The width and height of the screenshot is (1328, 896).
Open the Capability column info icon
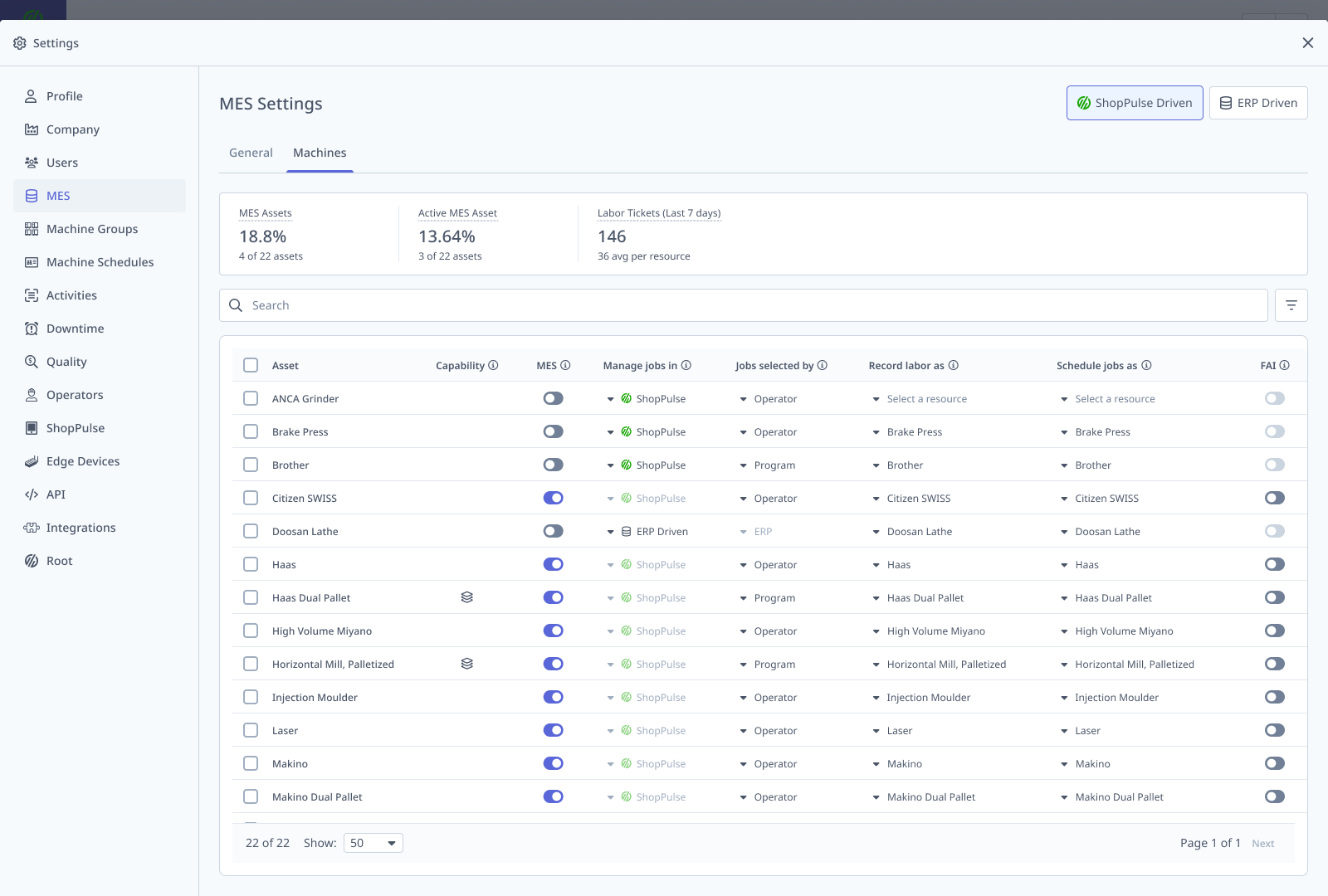point(494,365)
